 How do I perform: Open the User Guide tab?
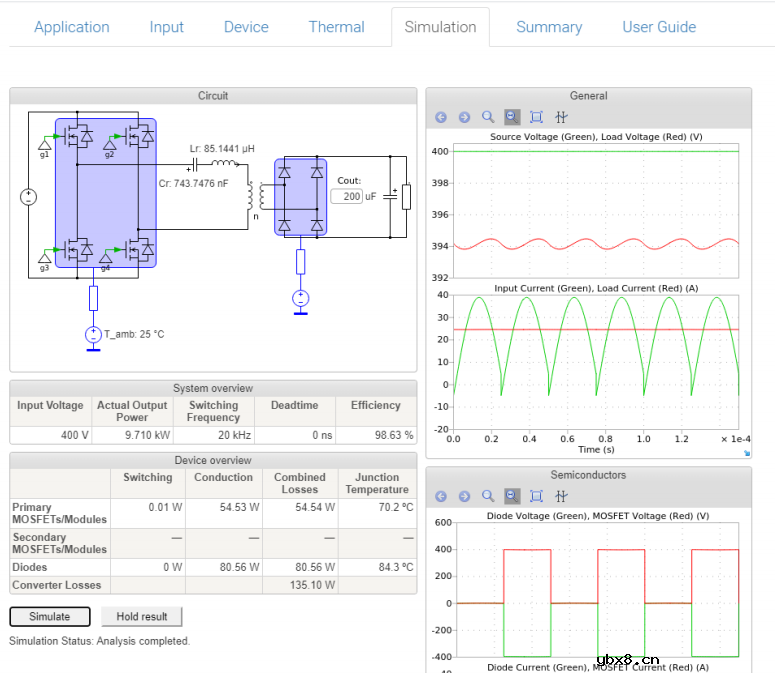point(659,27)
